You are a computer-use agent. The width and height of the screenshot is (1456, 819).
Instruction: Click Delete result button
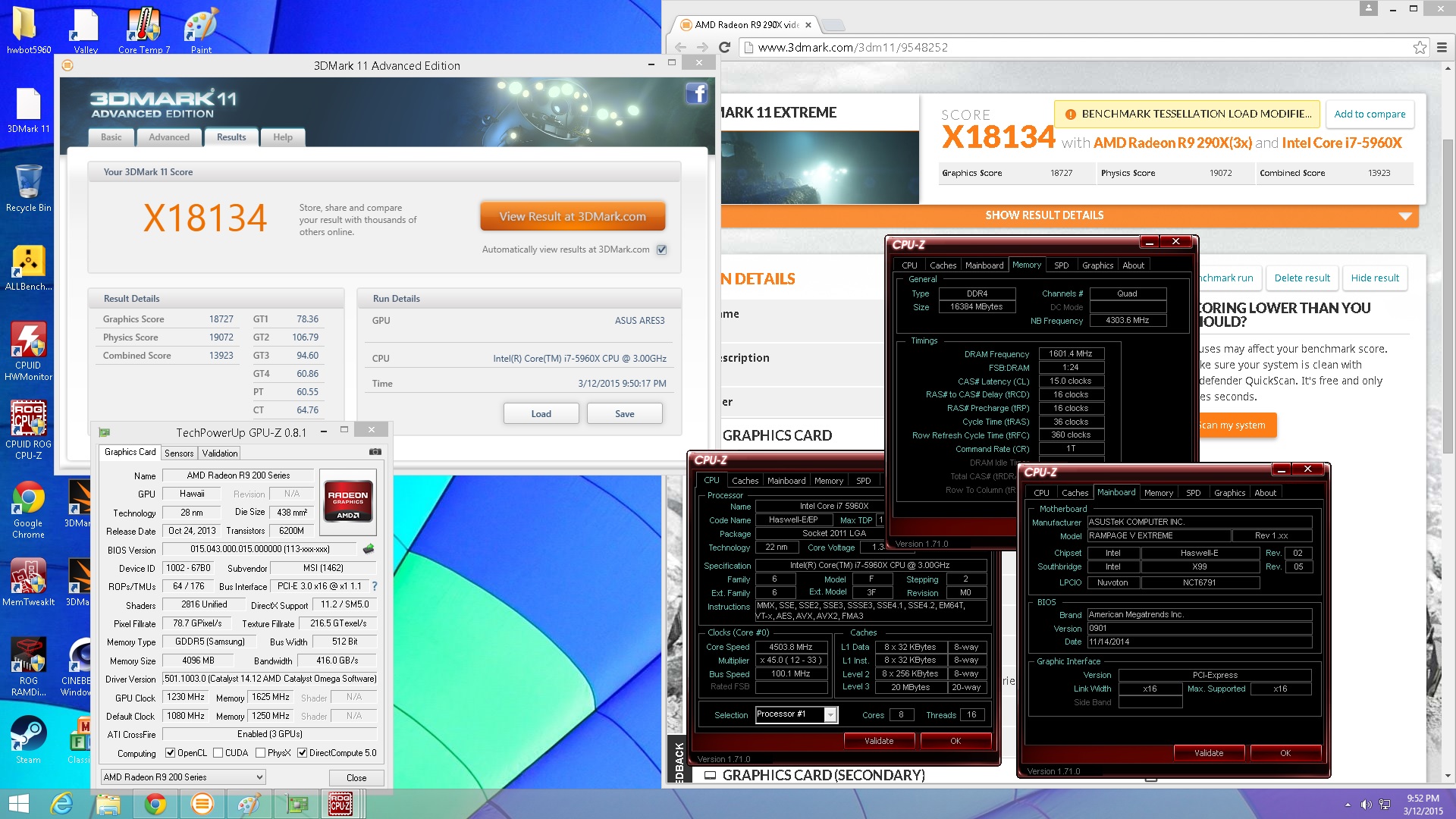click(x=1302, y=278)
